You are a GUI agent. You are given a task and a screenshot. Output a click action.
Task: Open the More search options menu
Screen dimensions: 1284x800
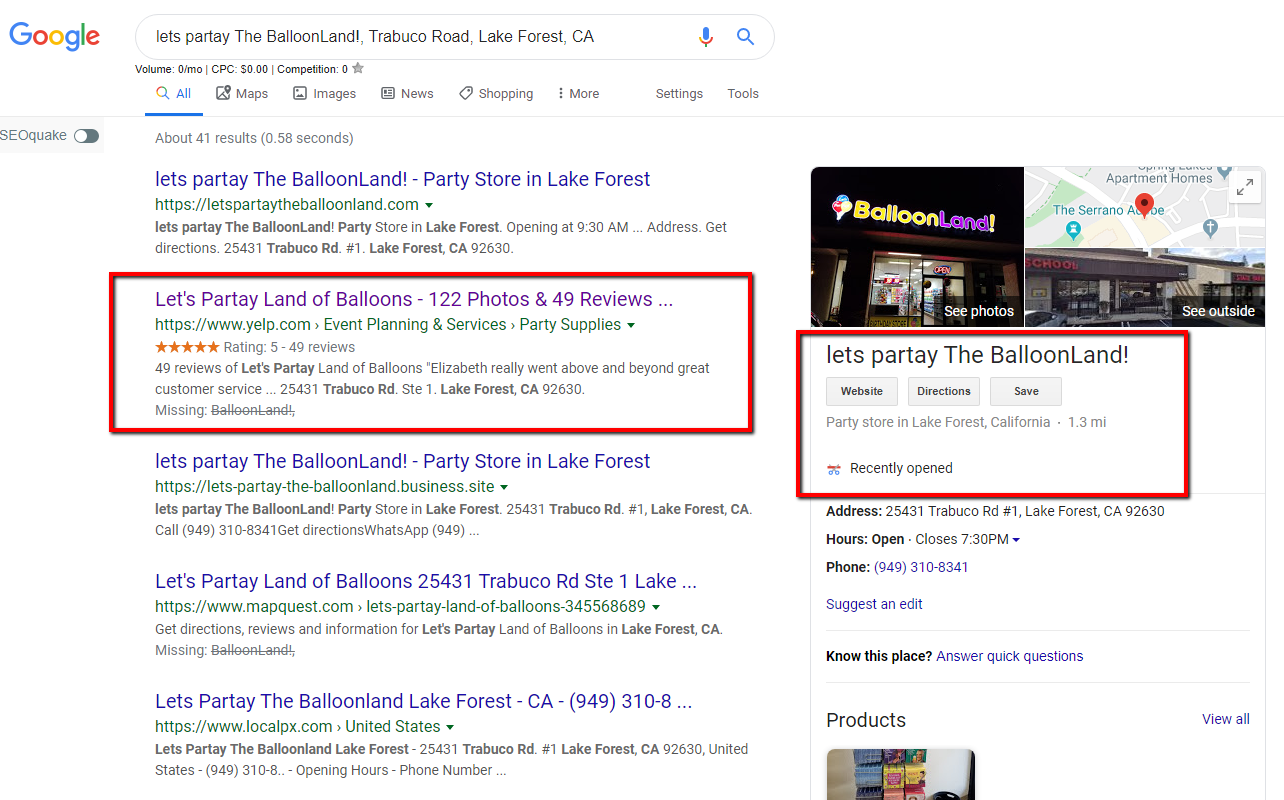click(x=578, y=93)
